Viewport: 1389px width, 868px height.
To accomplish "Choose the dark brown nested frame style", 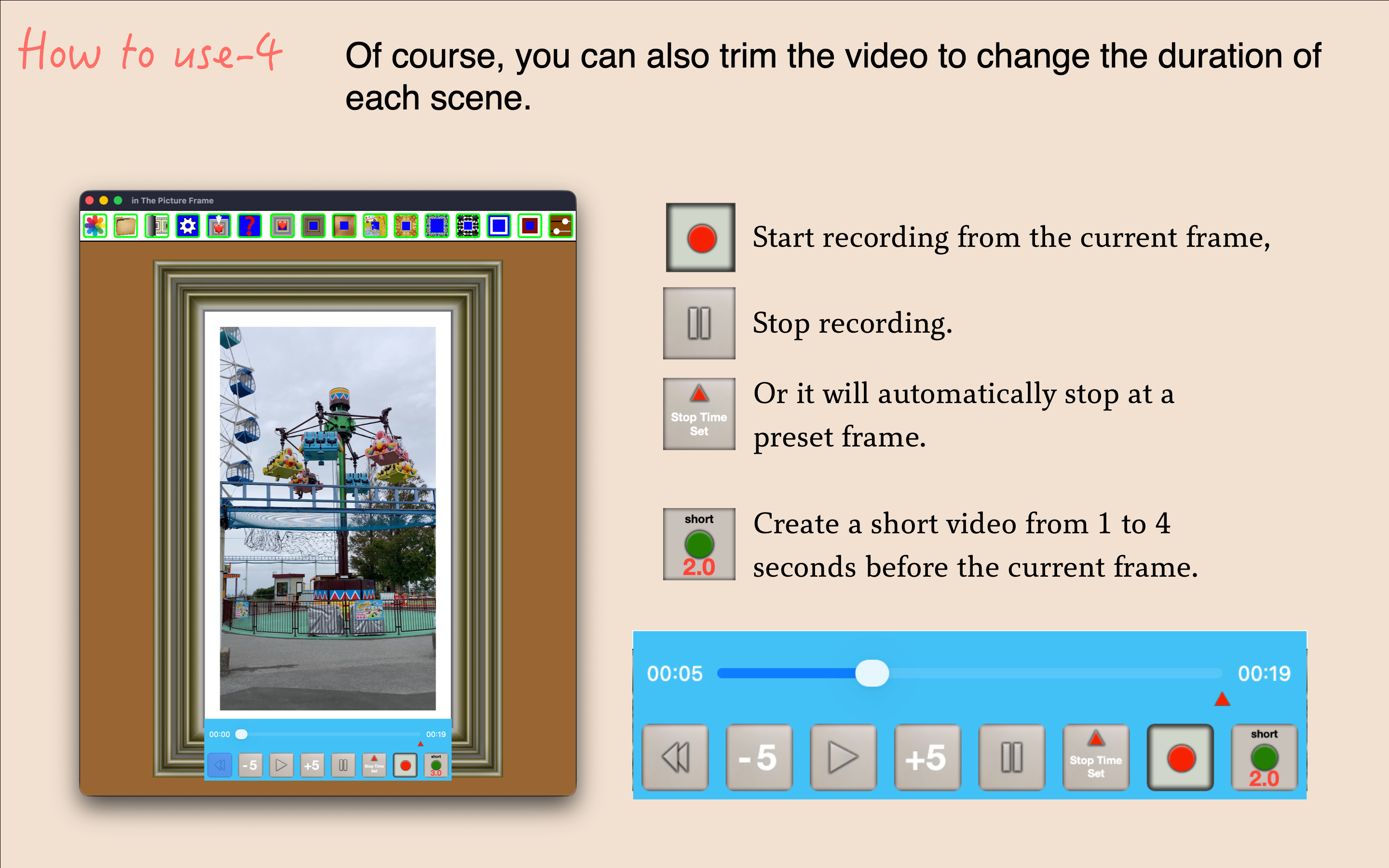I will click(x=313, y=226).
